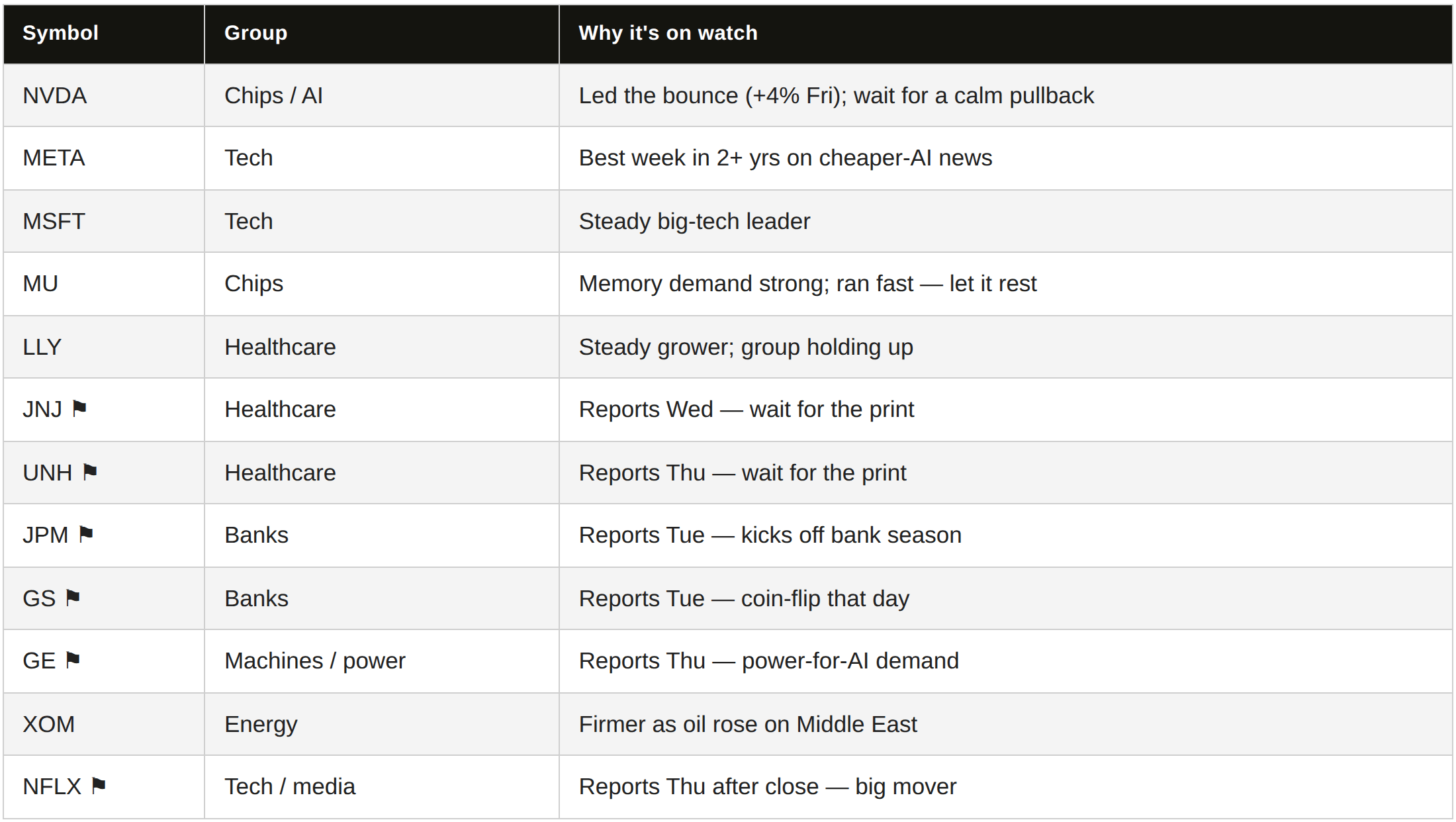1456x822 pixels.
Task: Click the META symbol cell
Action: point(104,158)
